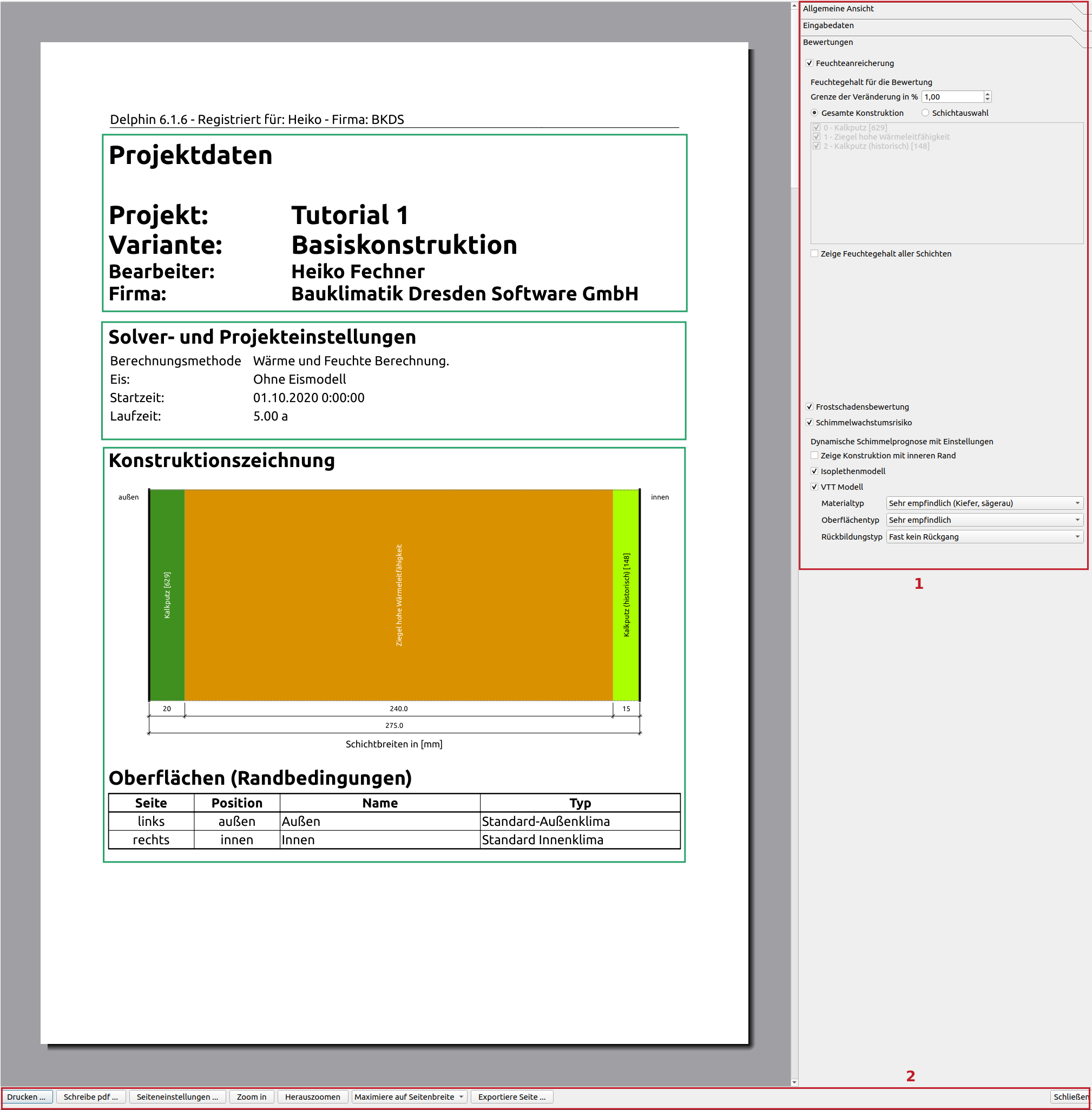Click the Drucken button
1092x1110 pixels.
(x=27, y=1096)
